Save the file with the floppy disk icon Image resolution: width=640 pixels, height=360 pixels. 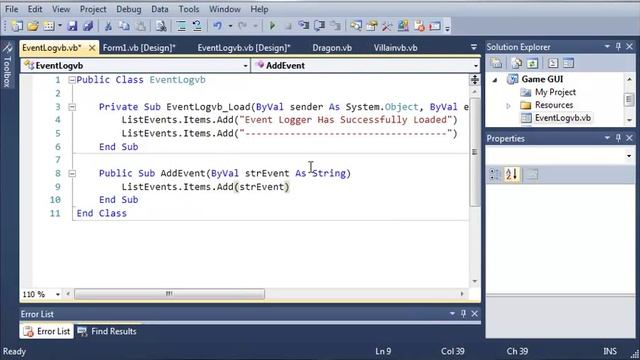point(72,26)
